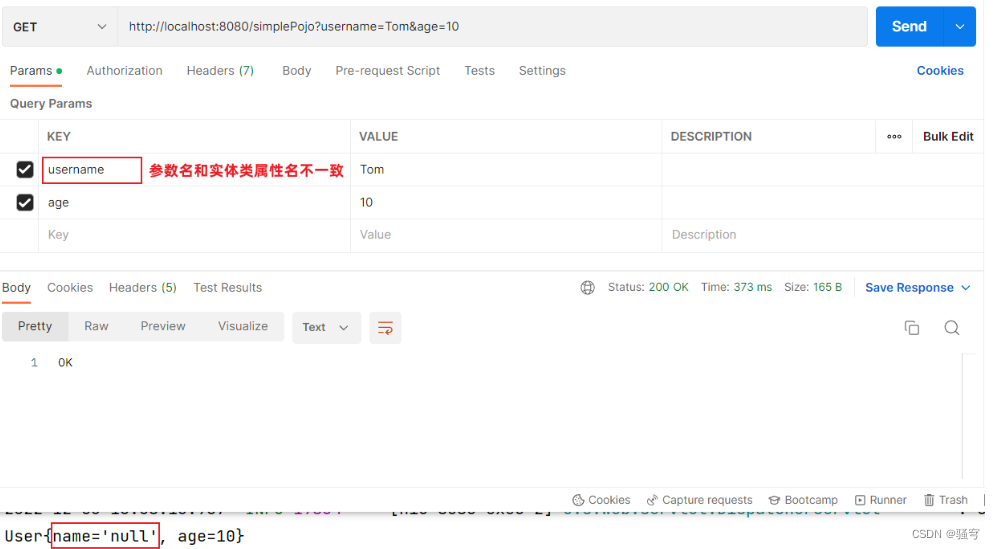
Task: Click the KEY column header
Action: click(59, 136)
